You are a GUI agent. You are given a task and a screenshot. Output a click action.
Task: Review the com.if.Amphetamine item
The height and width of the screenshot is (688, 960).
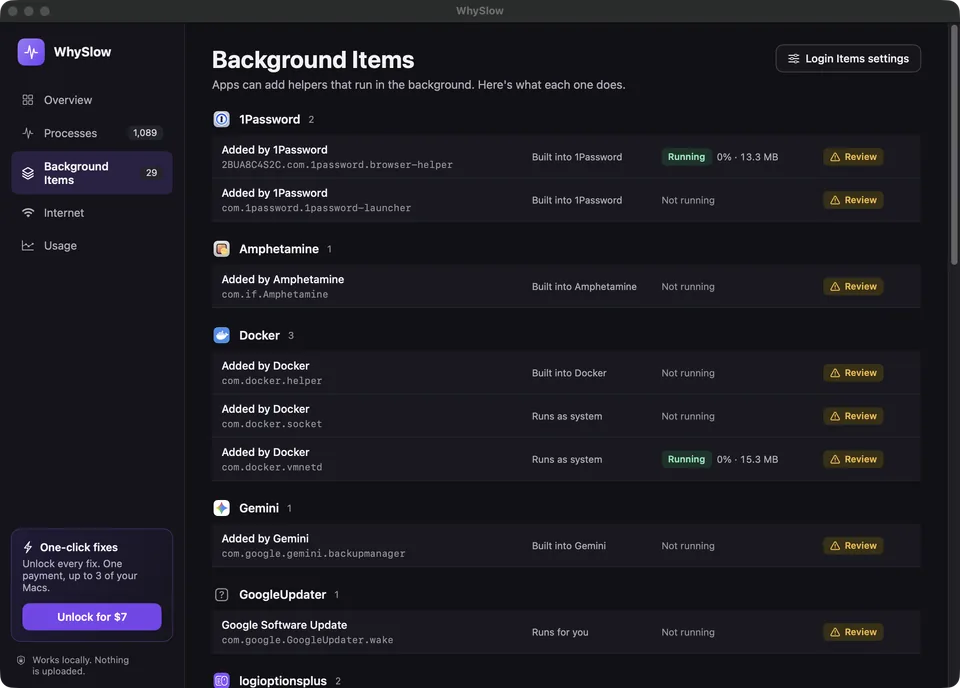tap(853, 286)
